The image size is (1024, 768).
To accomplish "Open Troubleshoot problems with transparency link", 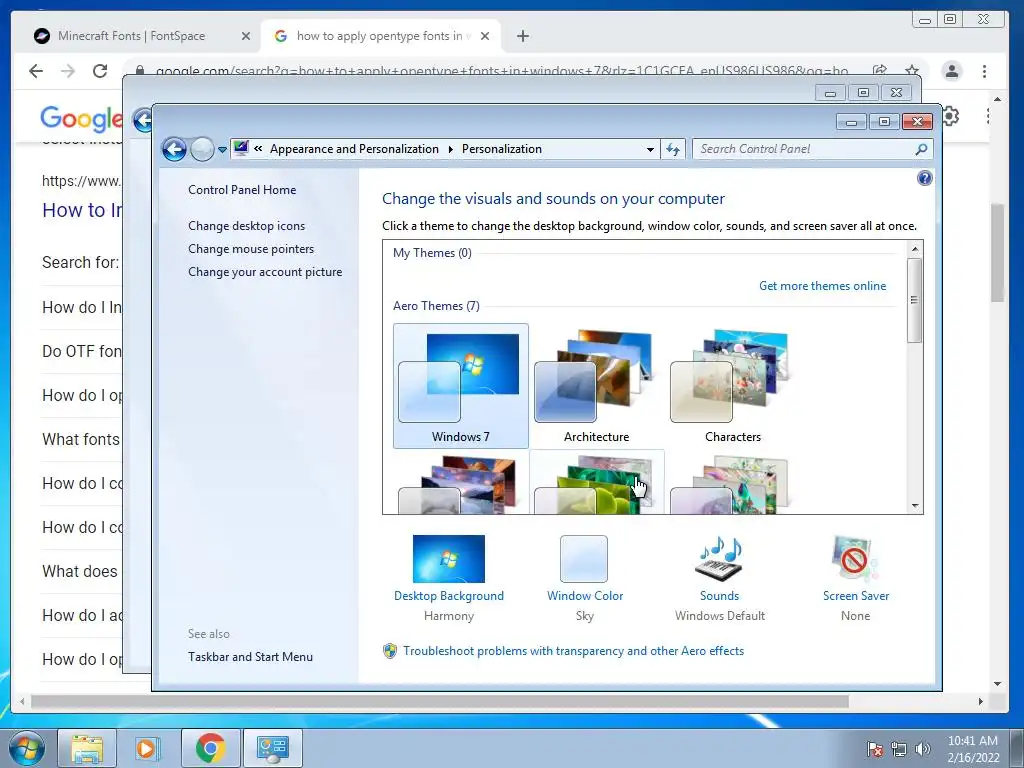I will (x=573, y=651).
